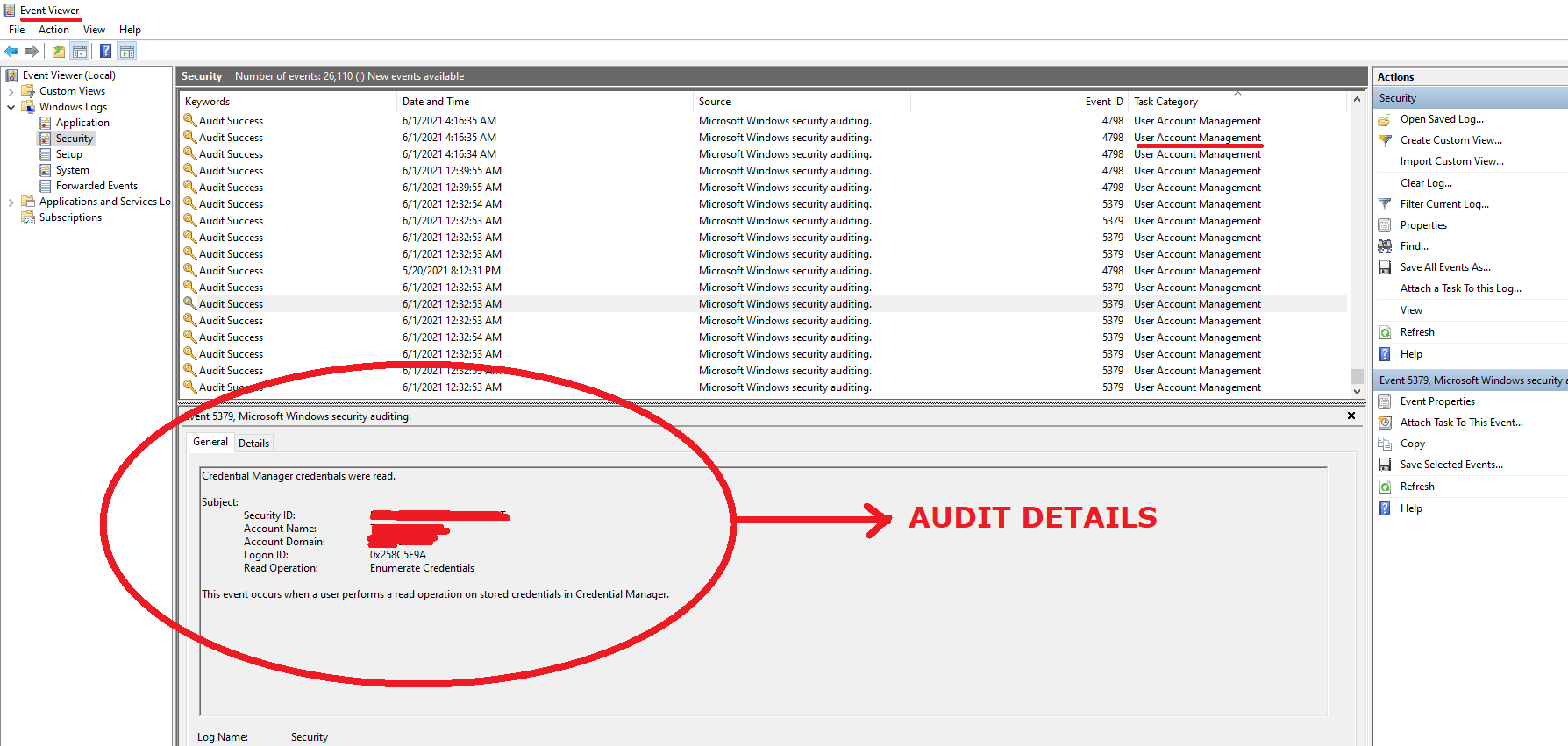Sort events by Date and Time column header

(545, 102)
